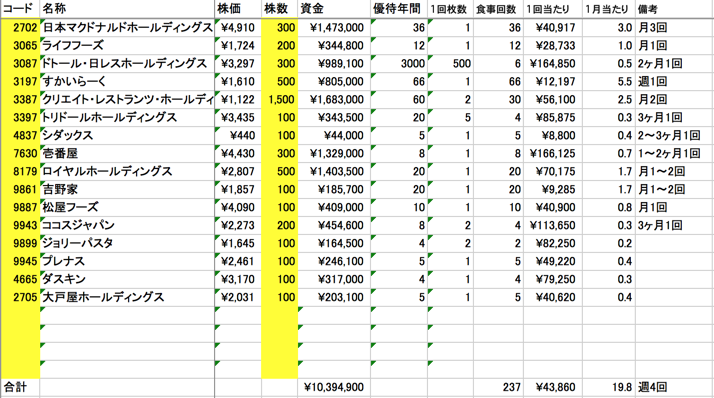Select the 資金 column header

(x=334, y=9)
